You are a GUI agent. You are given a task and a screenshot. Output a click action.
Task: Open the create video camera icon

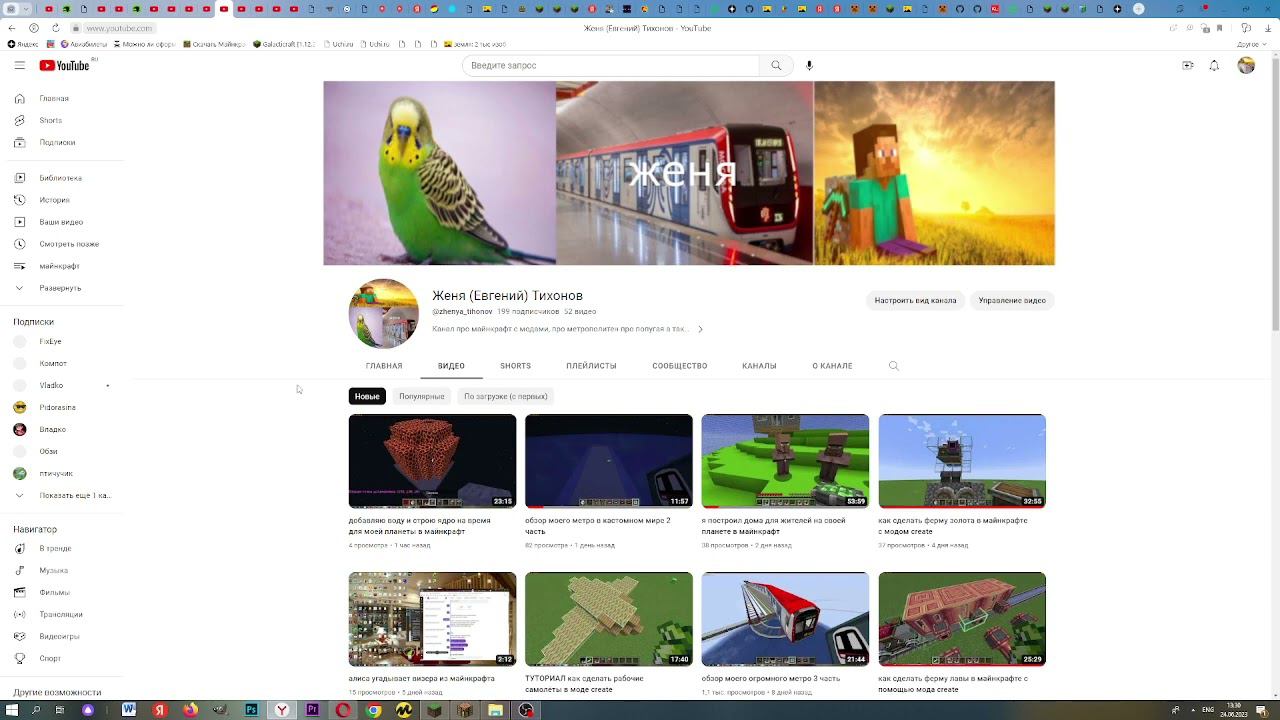(1188, 65)
